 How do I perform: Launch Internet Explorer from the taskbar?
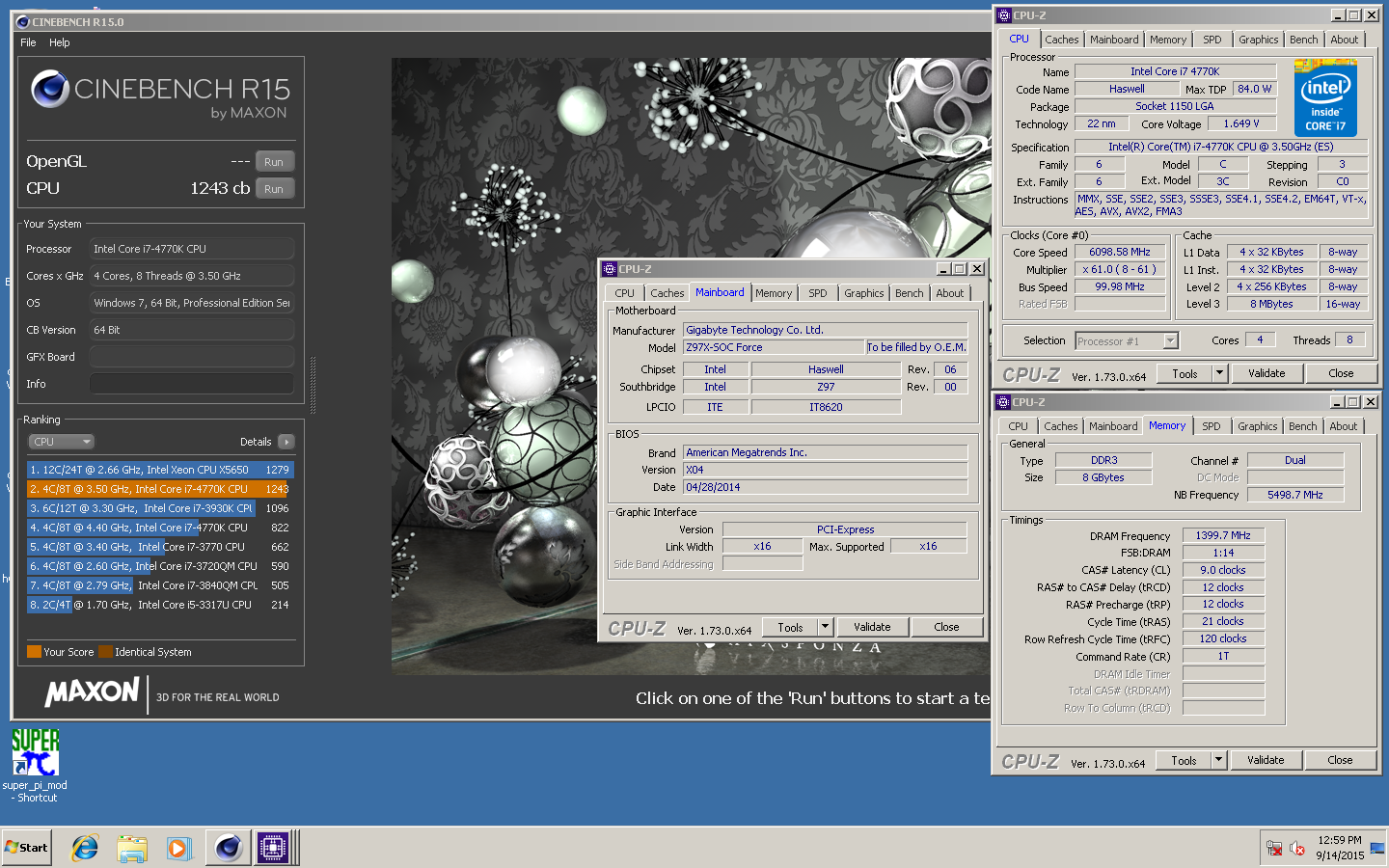click(x=85, y=848)
